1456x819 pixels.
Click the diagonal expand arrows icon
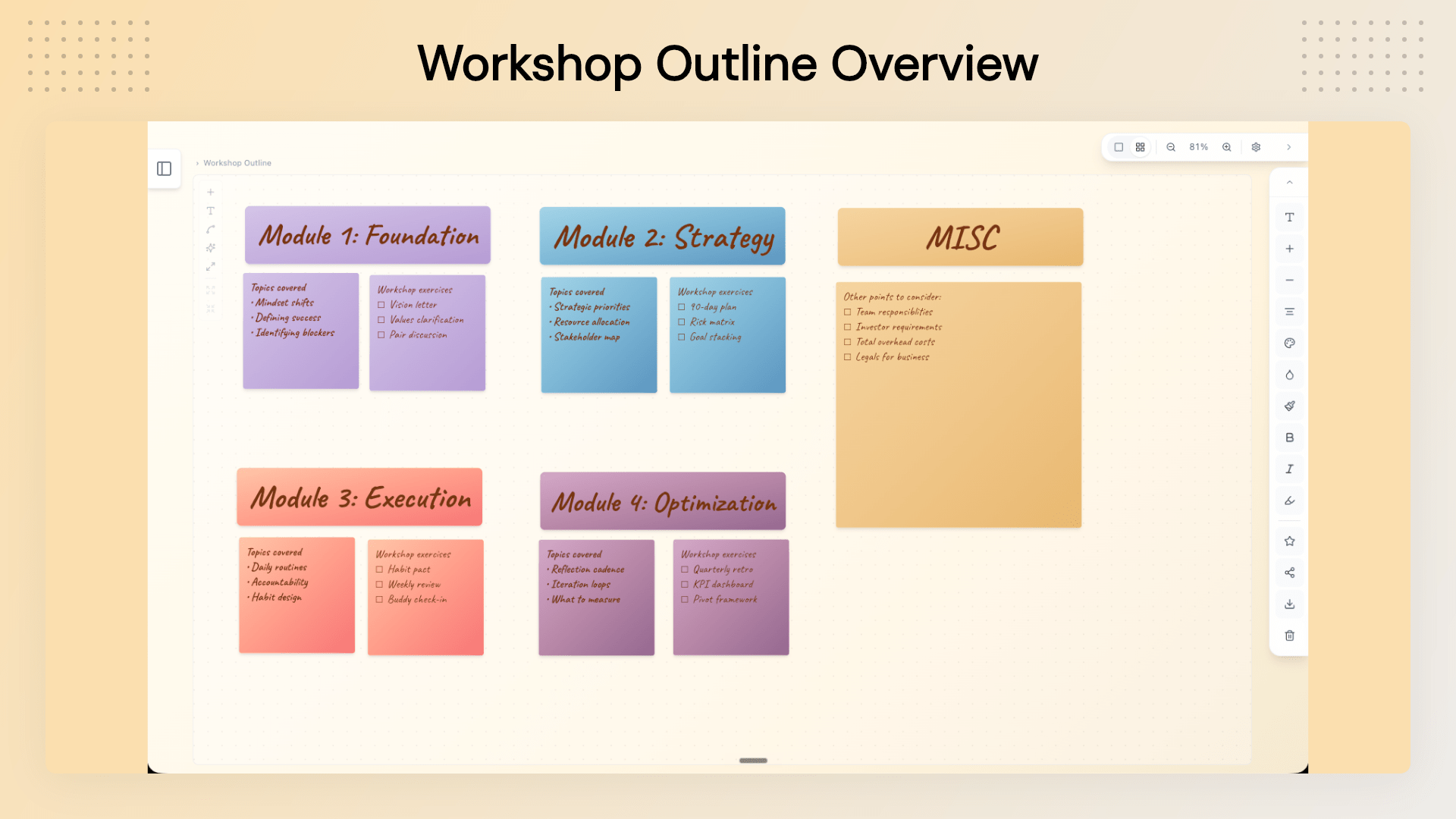point(211,267)
